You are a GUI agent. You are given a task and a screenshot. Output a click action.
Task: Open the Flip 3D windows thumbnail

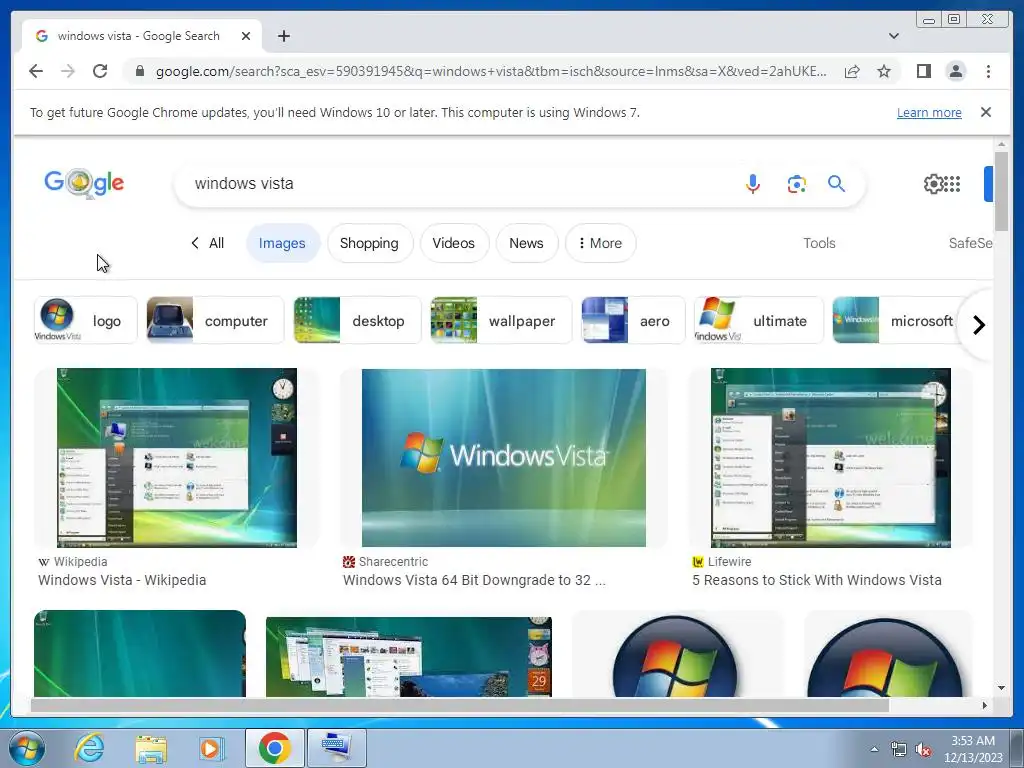[x=409, y=656]
